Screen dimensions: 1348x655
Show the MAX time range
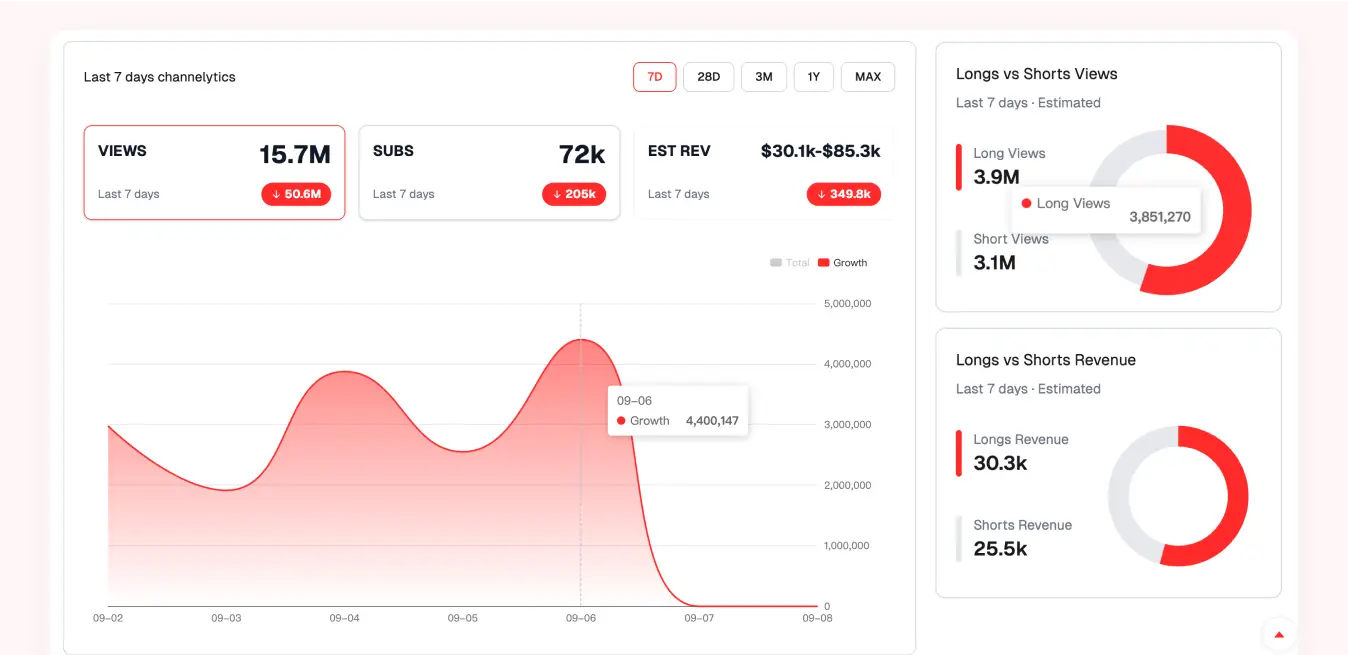tap(867, 77)
